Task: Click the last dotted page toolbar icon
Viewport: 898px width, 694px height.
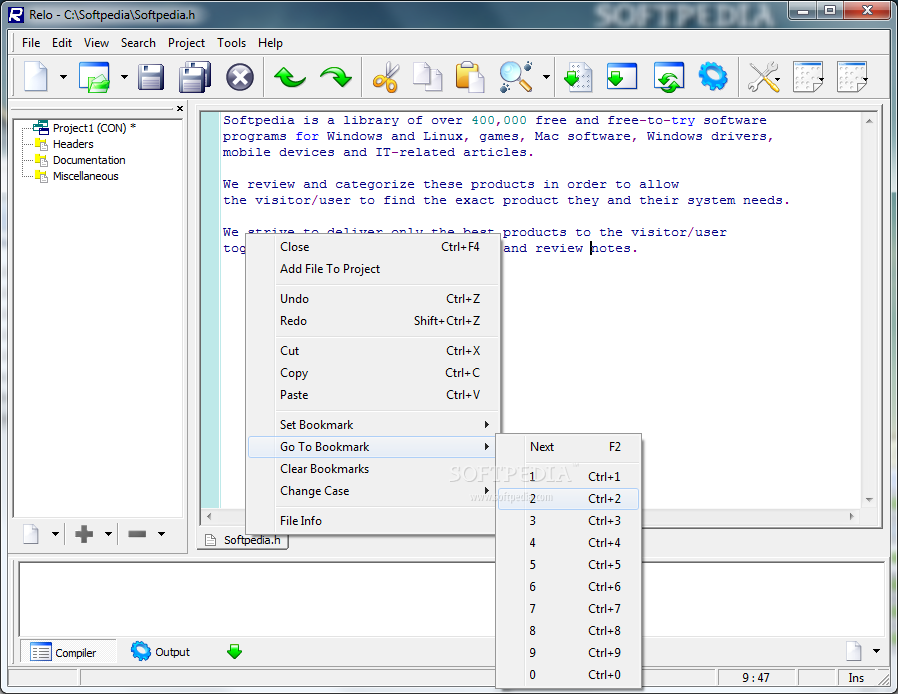Action: (x=852, y=77)
